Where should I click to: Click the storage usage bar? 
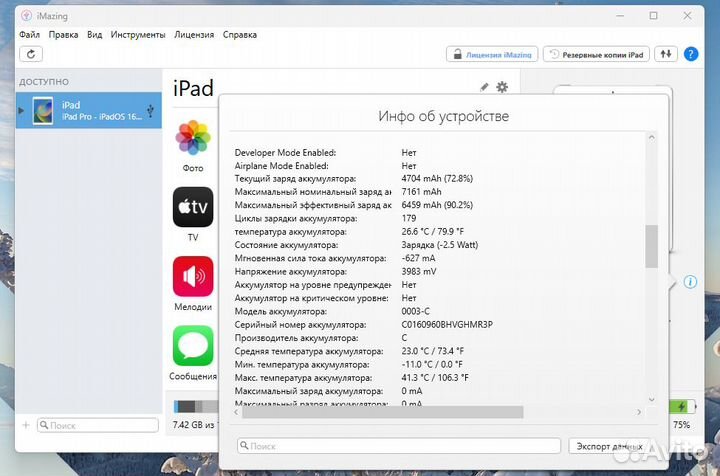[197, 406]
